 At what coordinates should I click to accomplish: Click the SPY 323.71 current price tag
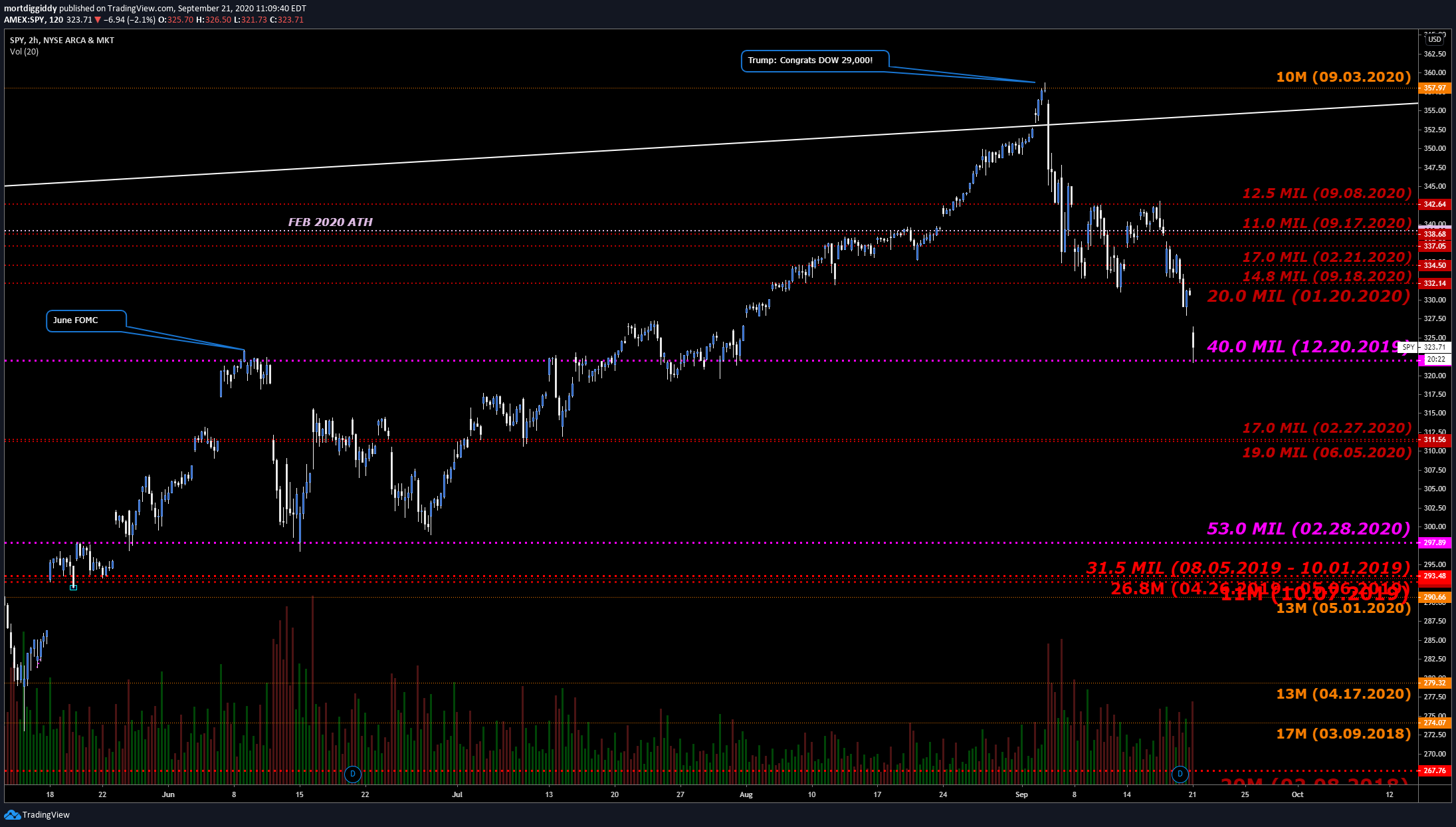[x=1424, y=347]
